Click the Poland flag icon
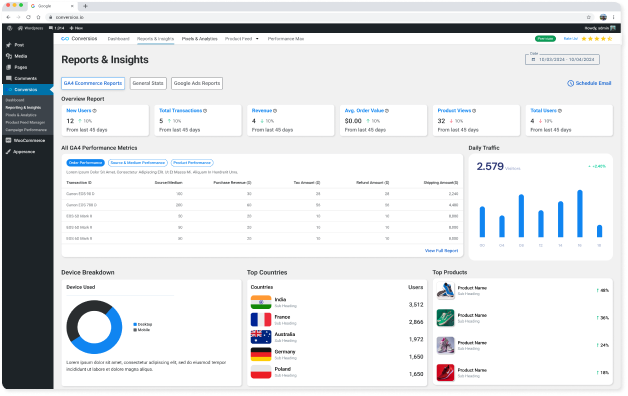Screen dimensions: 628x396 point(261,372)
